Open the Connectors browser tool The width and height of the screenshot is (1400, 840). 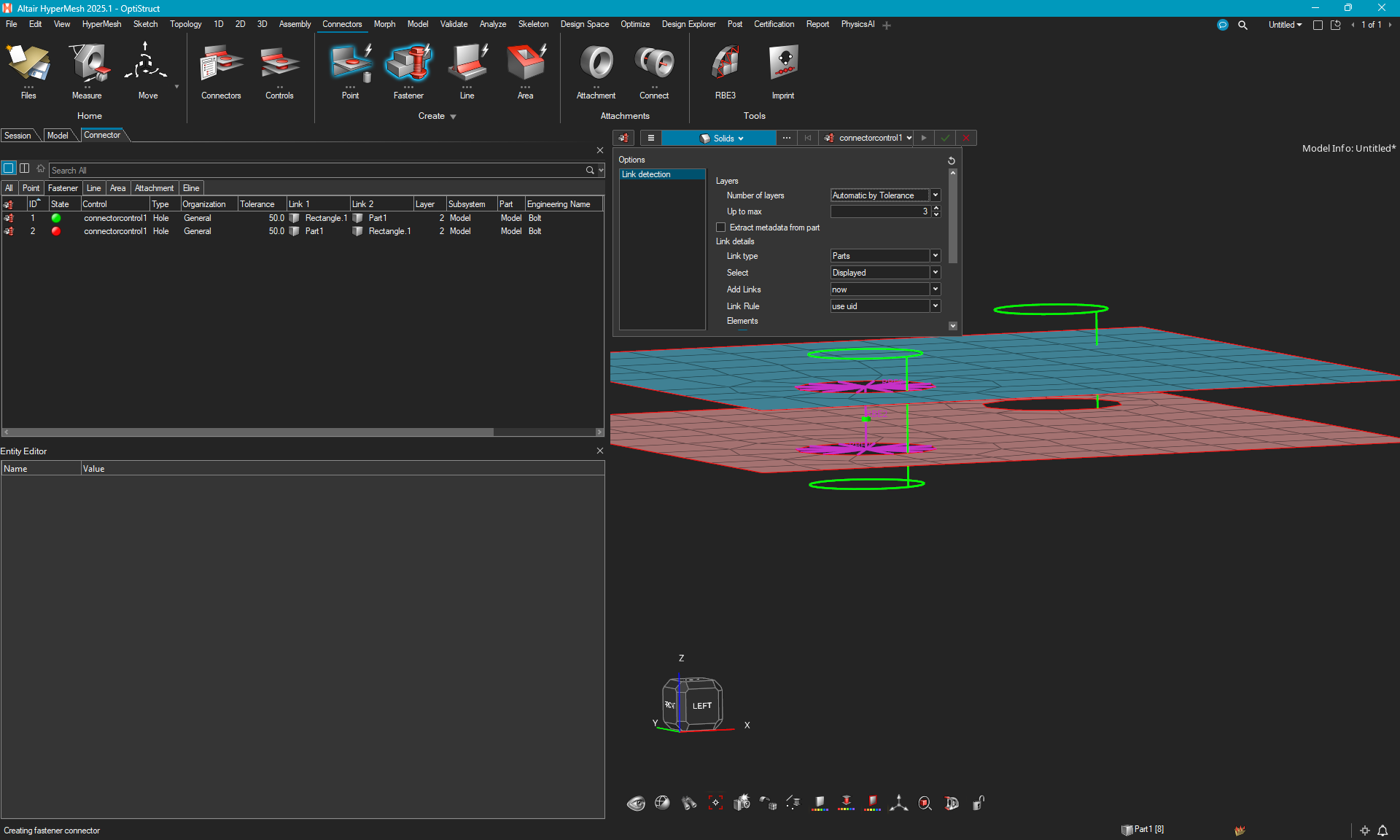[221, 70]
